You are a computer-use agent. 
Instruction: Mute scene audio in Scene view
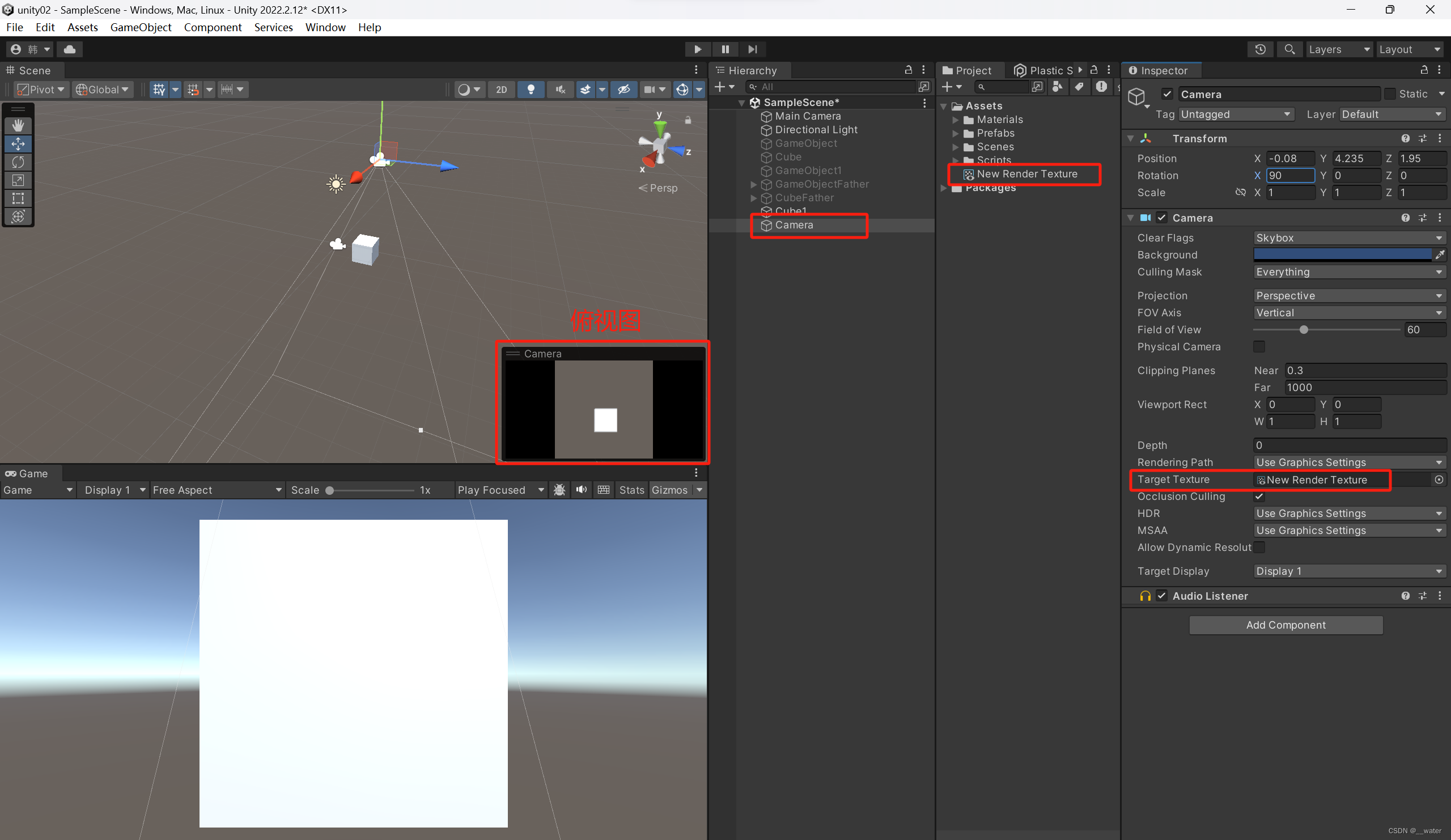pyautogui.click(x=559, y=89)
